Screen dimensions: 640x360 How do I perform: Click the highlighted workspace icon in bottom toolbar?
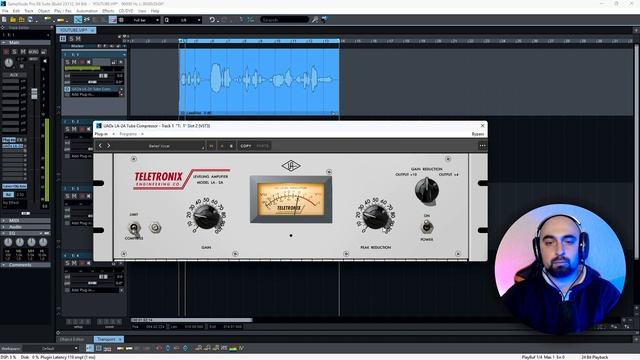[90, 348]
